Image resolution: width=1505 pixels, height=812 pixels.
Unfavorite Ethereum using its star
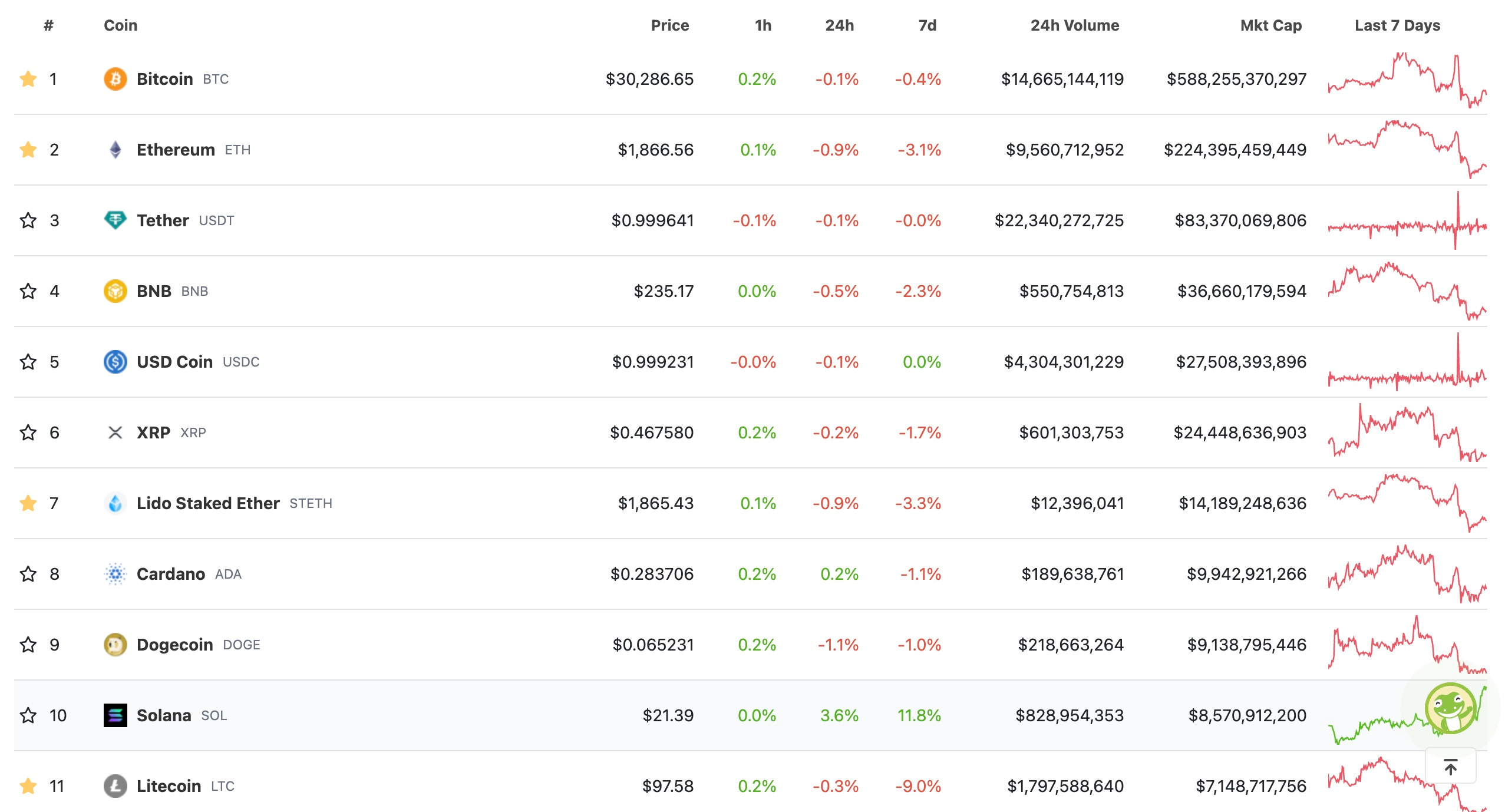click(x=28, y=150)
